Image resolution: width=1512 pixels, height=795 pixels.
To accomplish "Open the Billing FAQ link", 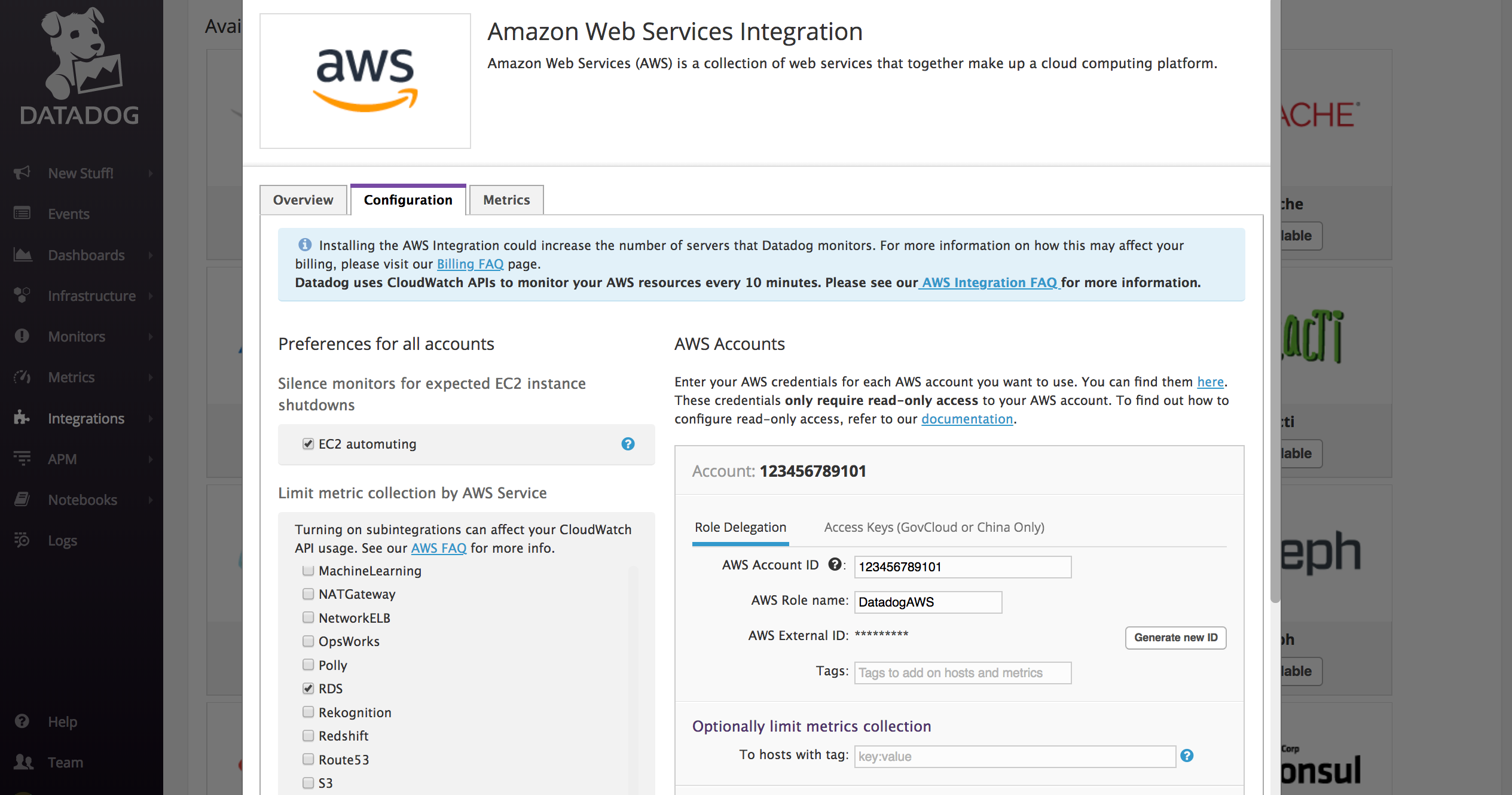I will [470, 264].
